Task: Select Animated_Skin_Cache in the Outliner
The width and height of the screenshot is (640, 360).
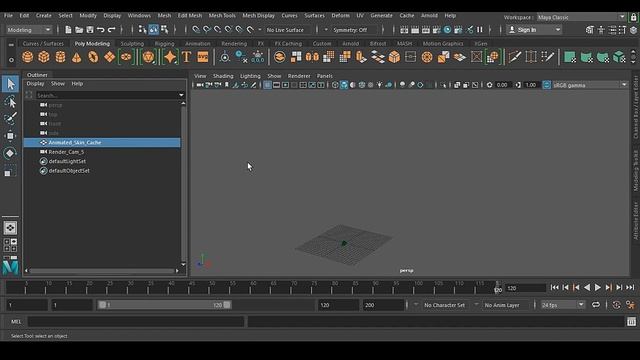Action: [x=102, y=142]
